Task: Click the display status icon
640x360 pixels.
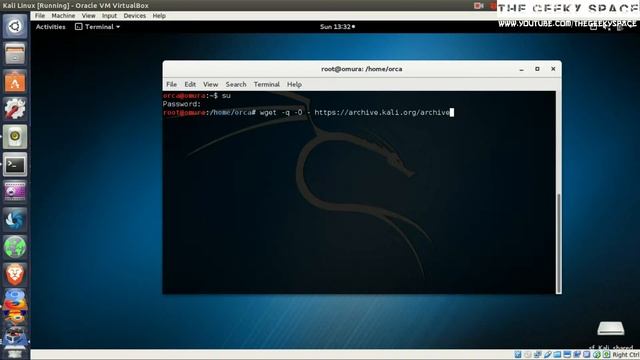Action: [x=567, y=355]
